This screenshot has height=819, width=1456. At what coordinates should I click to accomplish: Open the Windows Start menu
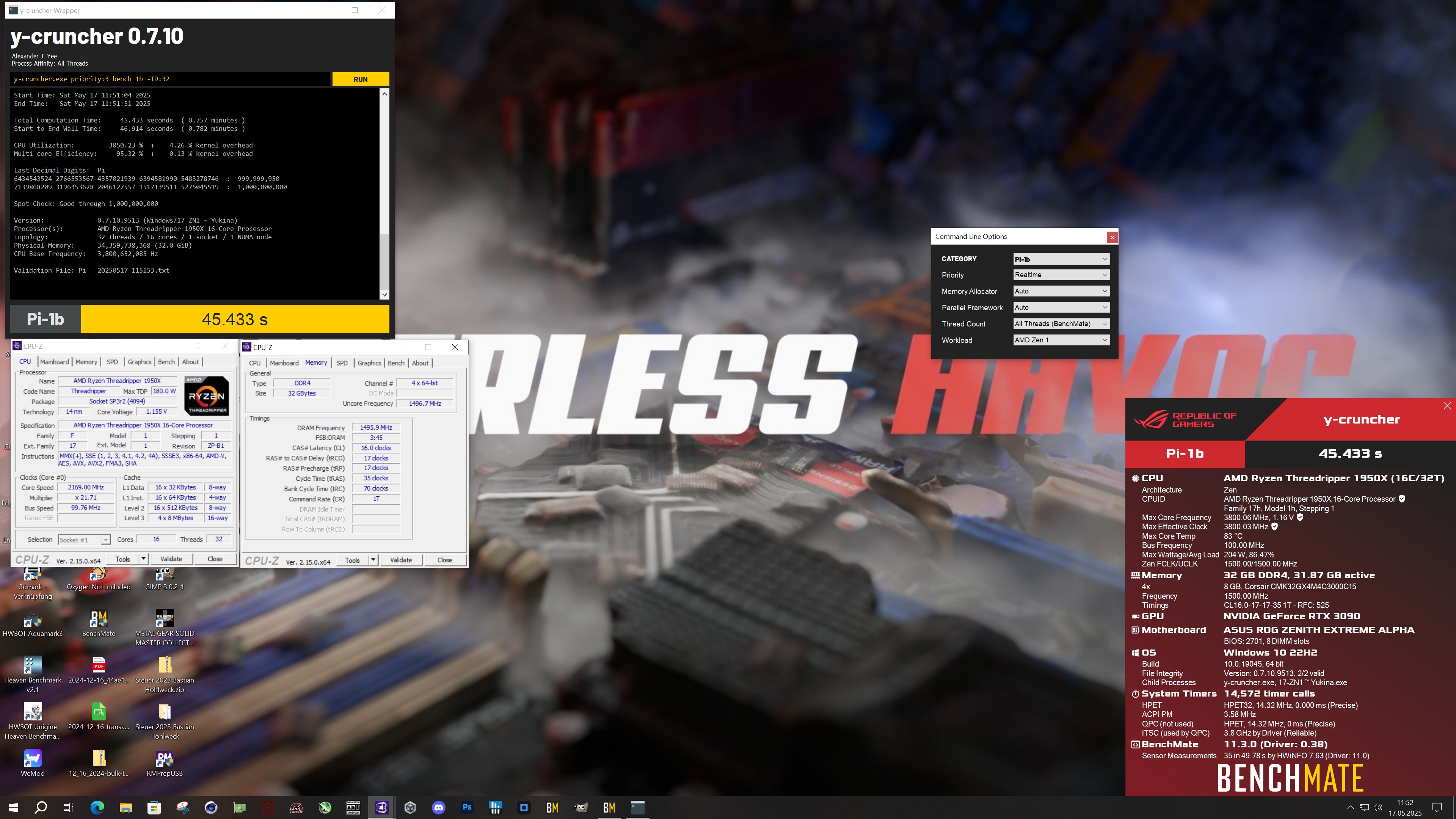click(x=14, y=807)
